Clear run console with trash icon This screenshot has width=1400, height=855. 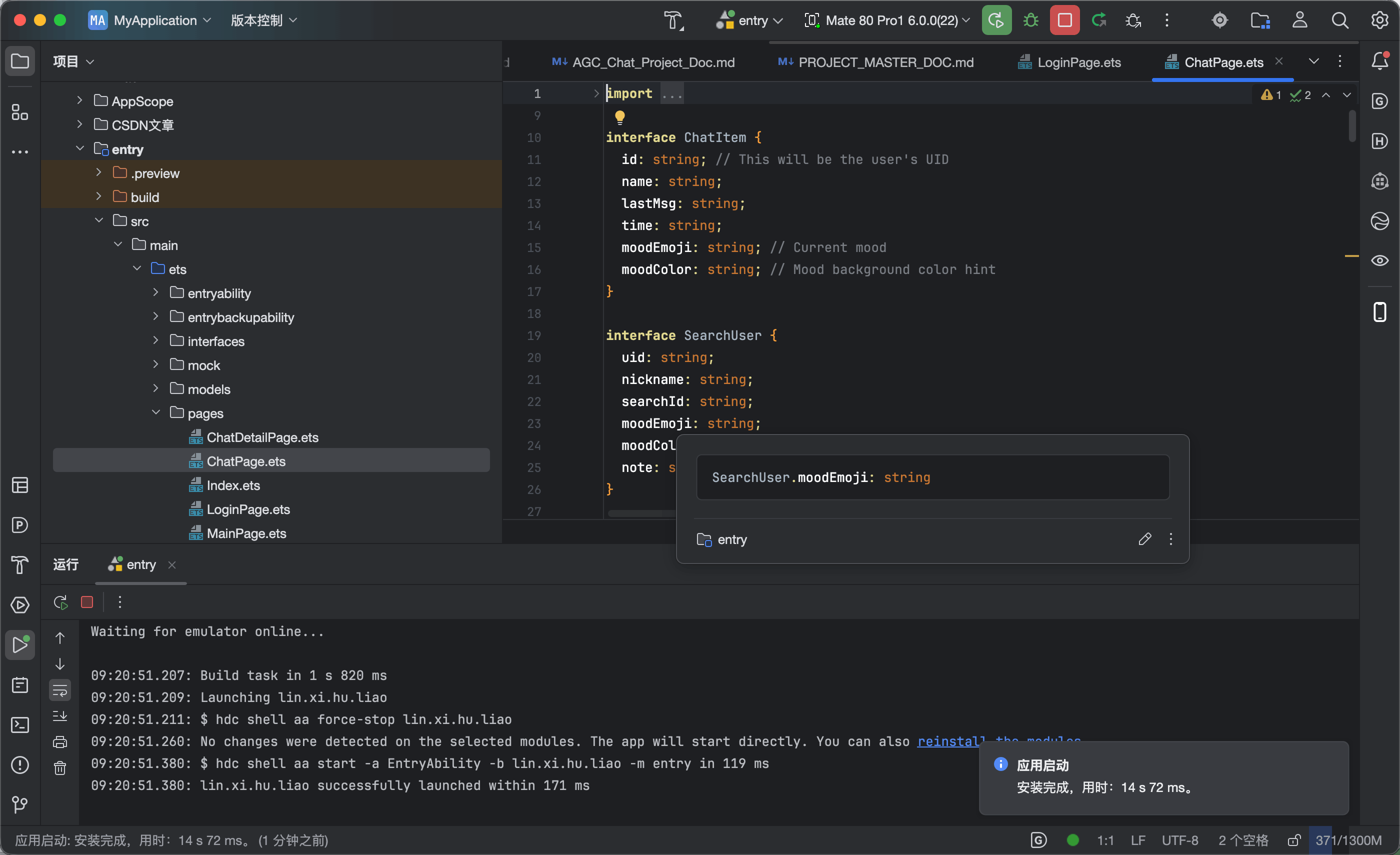pyautogui.click(x=59, y=768)
